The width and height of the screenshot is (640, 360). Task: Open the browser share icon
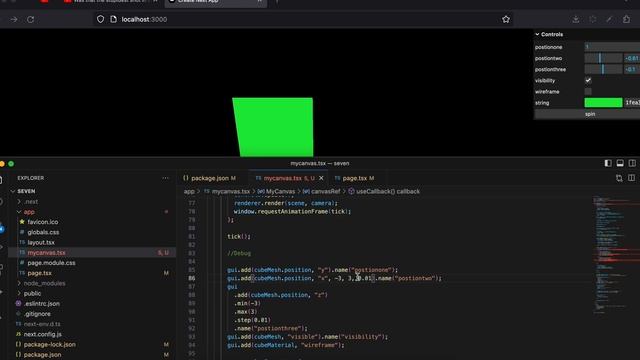[x=626, y=19]
